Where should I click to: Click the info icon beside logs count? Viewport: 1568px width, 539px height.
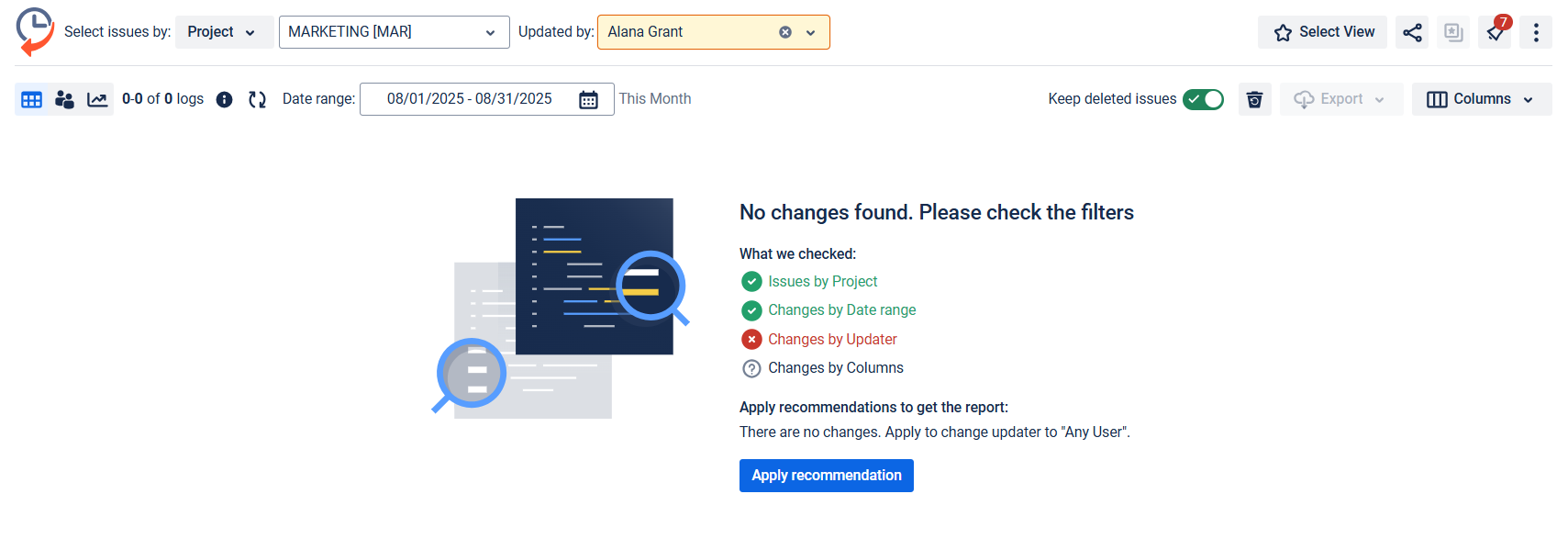224,99
